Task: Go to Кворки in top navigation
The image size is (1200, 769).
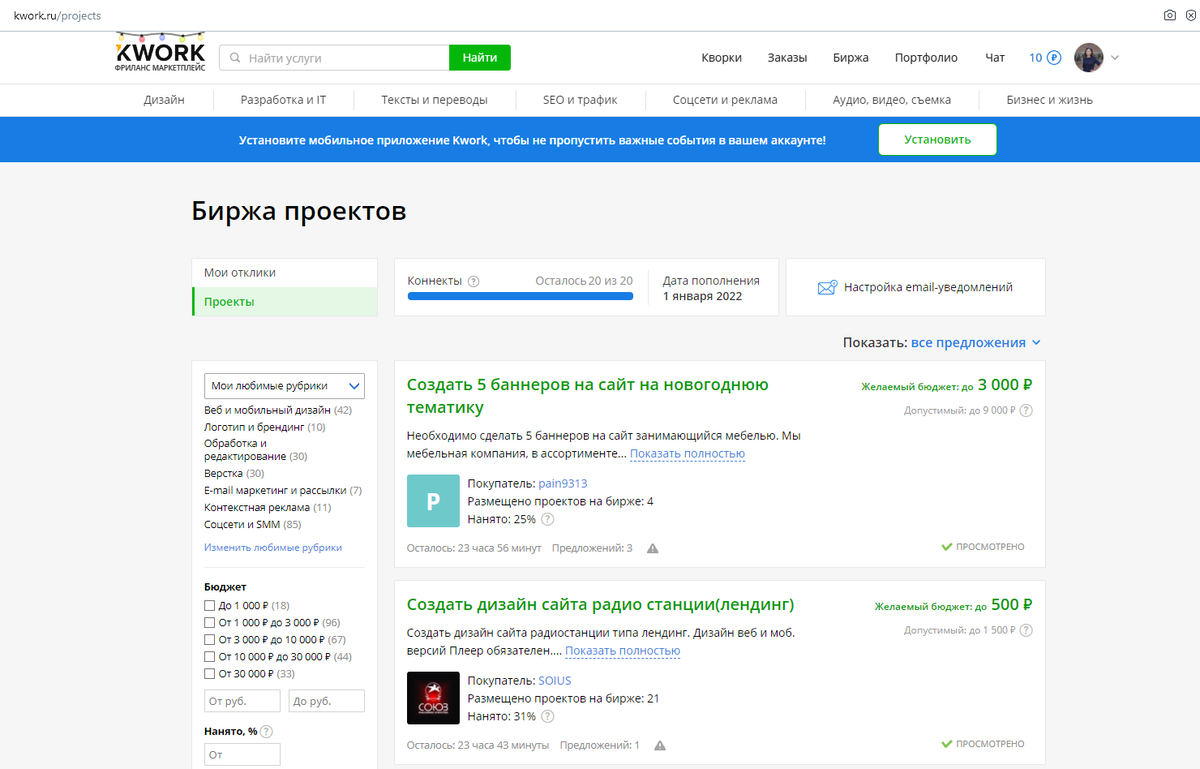Action: 722,58
